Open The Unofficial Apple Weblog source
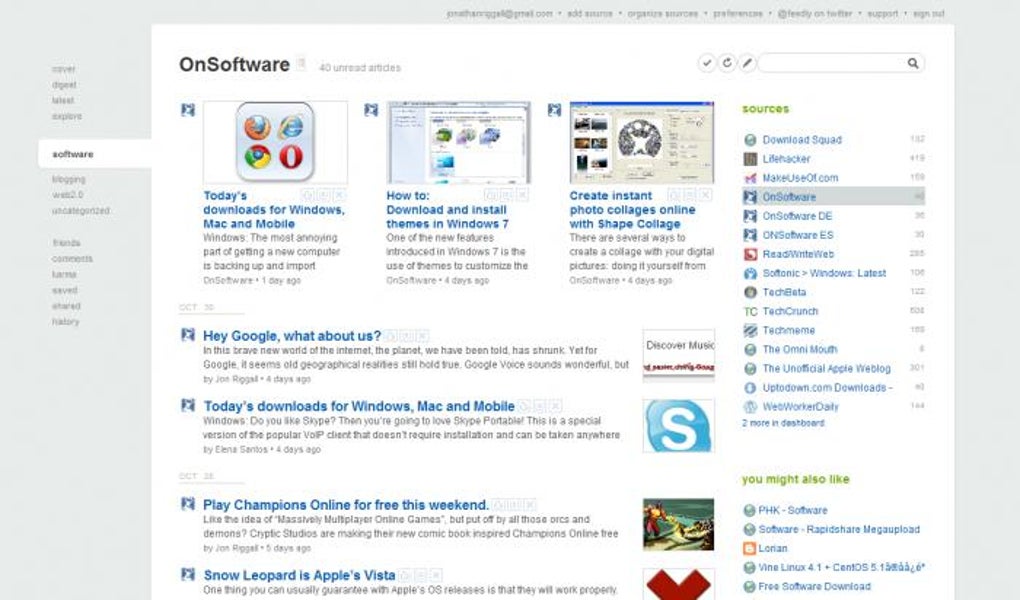The height and width of the screenshot is (600, 1020). [826, 368]
